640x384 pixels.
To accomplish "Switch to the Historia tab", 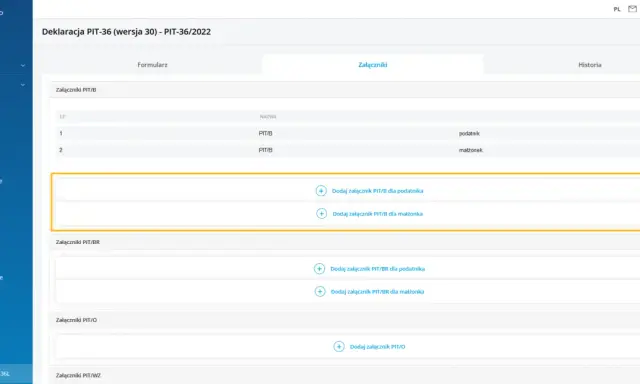I will pos(590,64).
